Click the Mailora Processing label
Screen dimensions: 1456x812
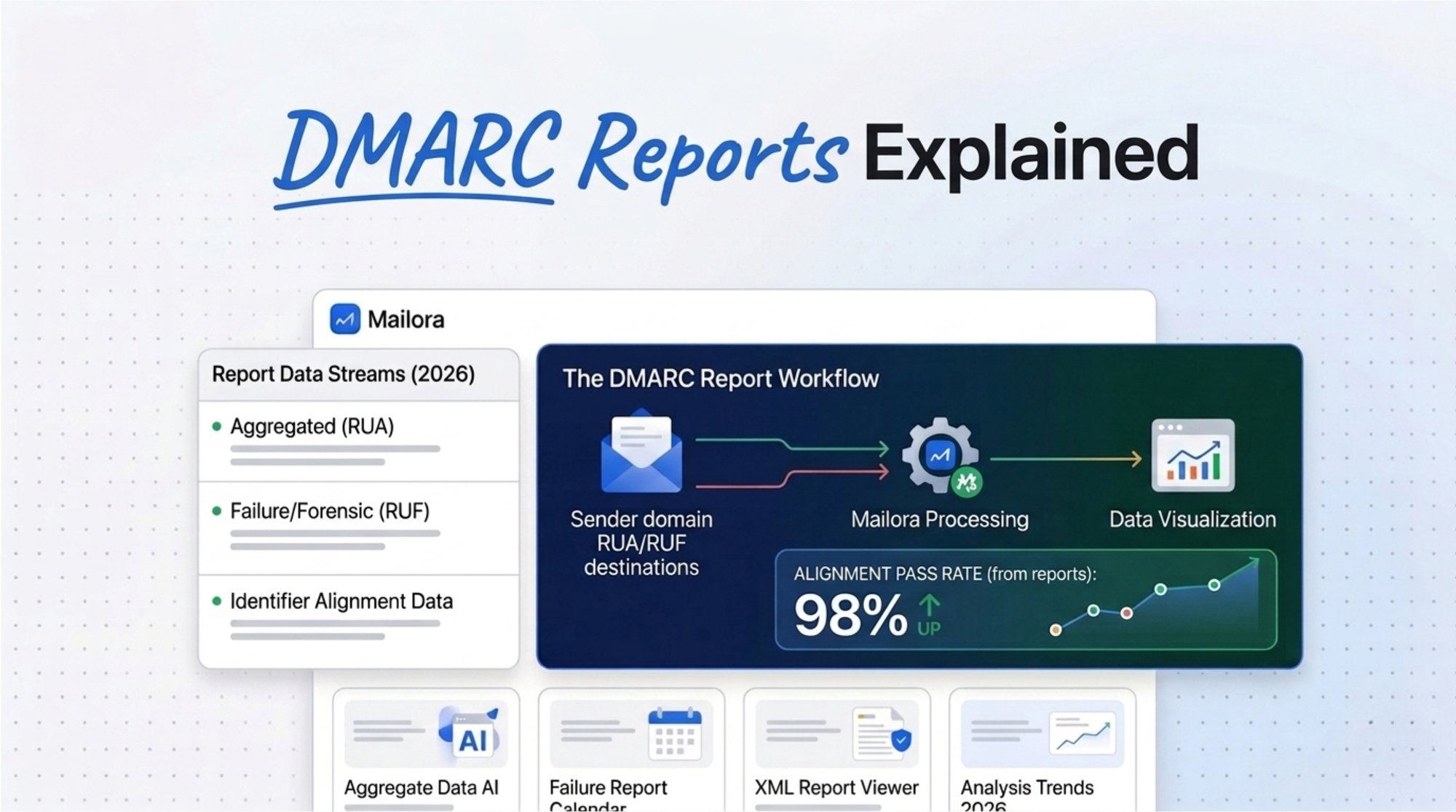(x=939, y=520)
